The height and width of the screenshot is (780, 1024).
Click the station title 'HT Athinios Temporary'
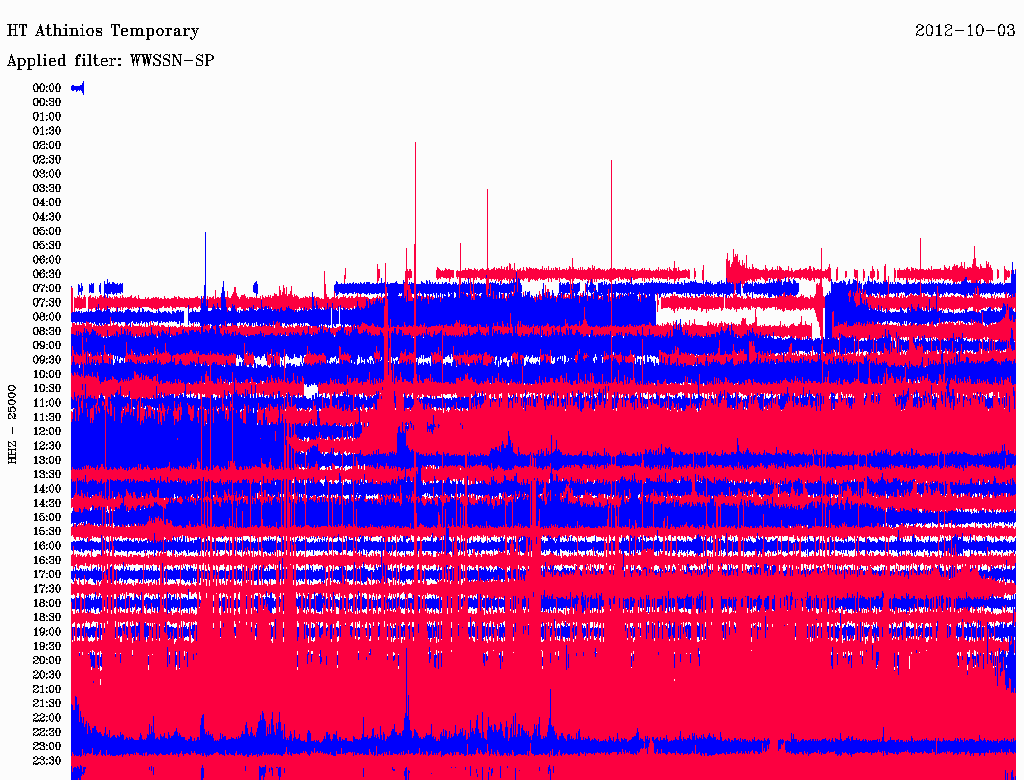point(103,31)
